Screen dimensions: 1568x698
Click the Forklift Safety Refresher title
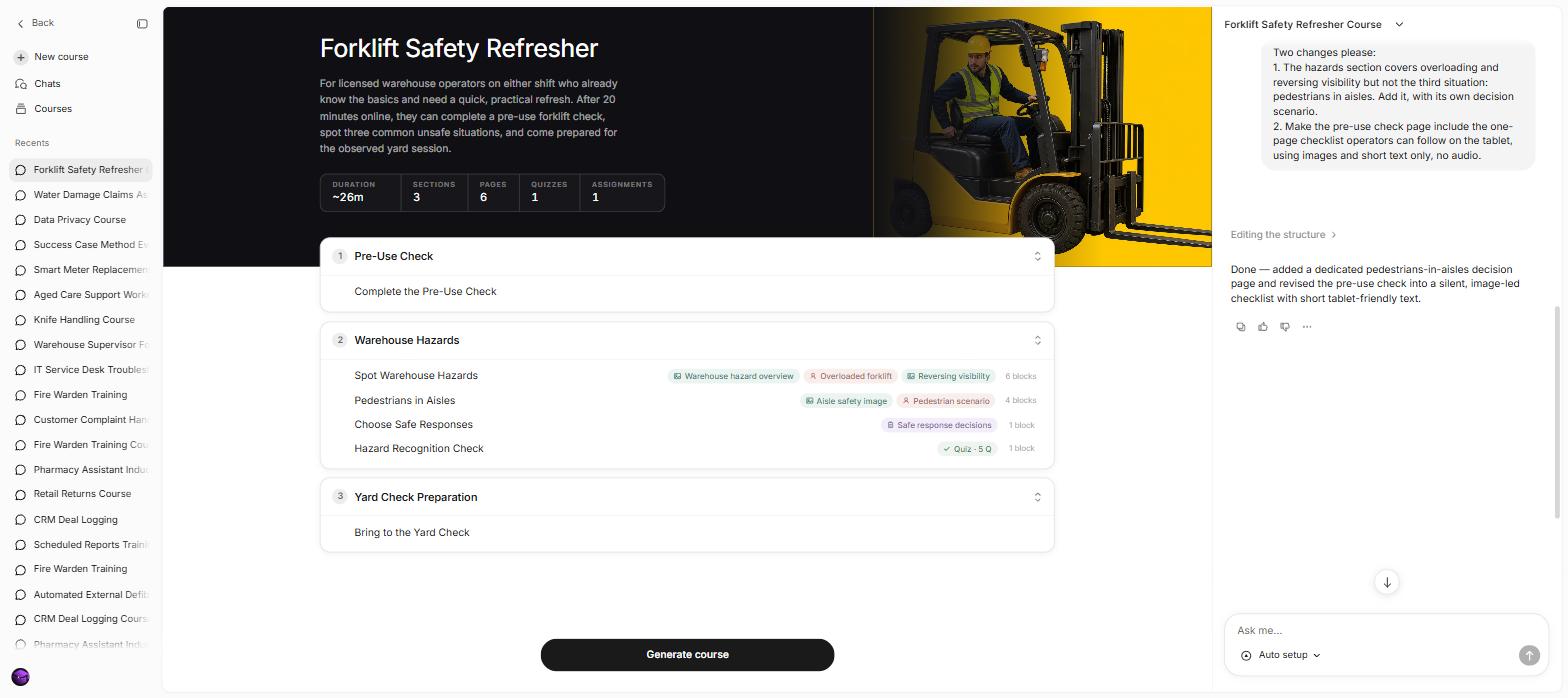459,49
